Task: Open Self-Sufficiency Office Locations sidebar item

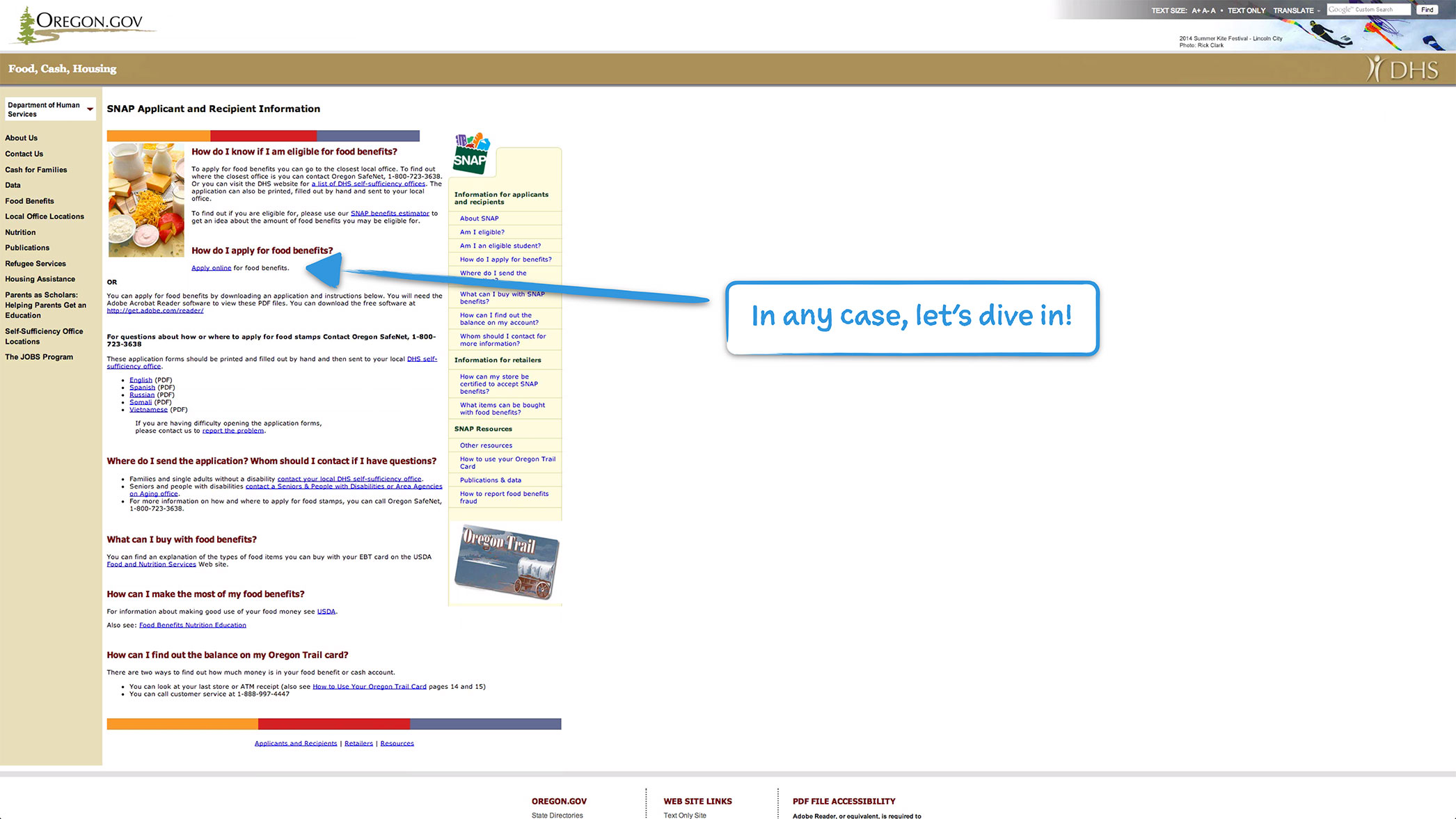Action: pyautogui.click(x=44, y=336)
